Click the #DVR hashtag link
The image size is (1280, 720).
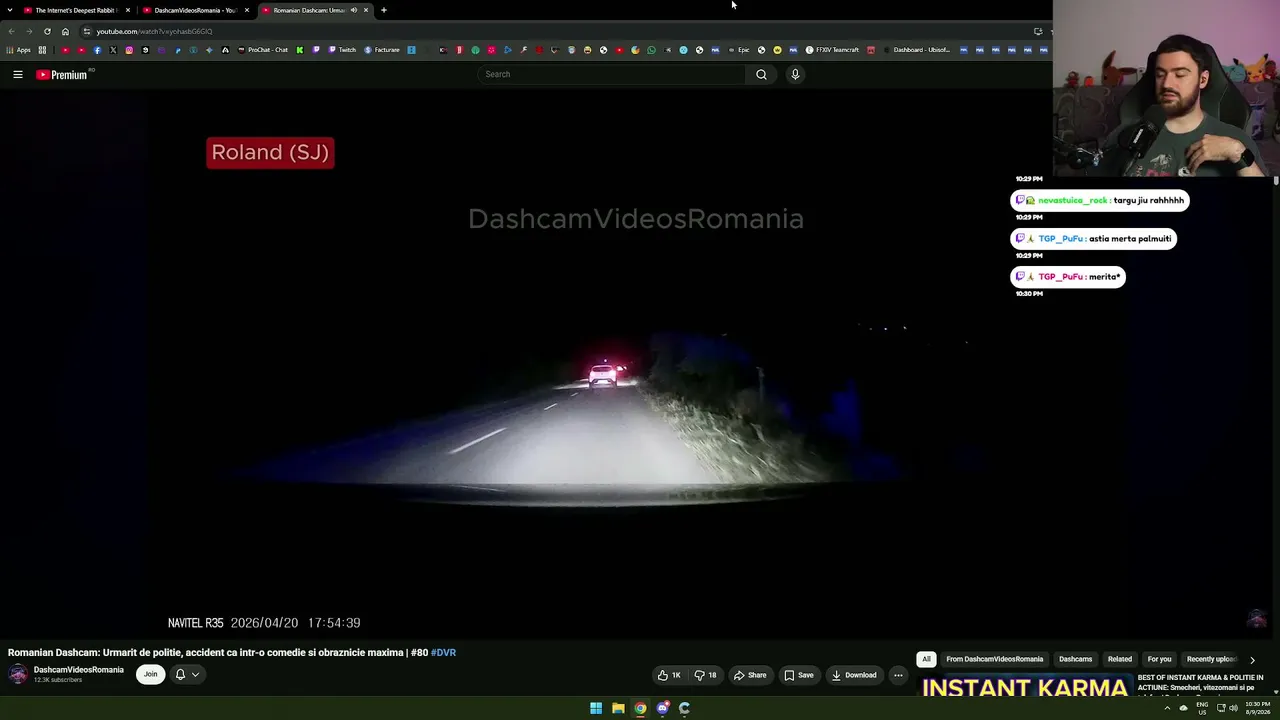click(443, 653)
